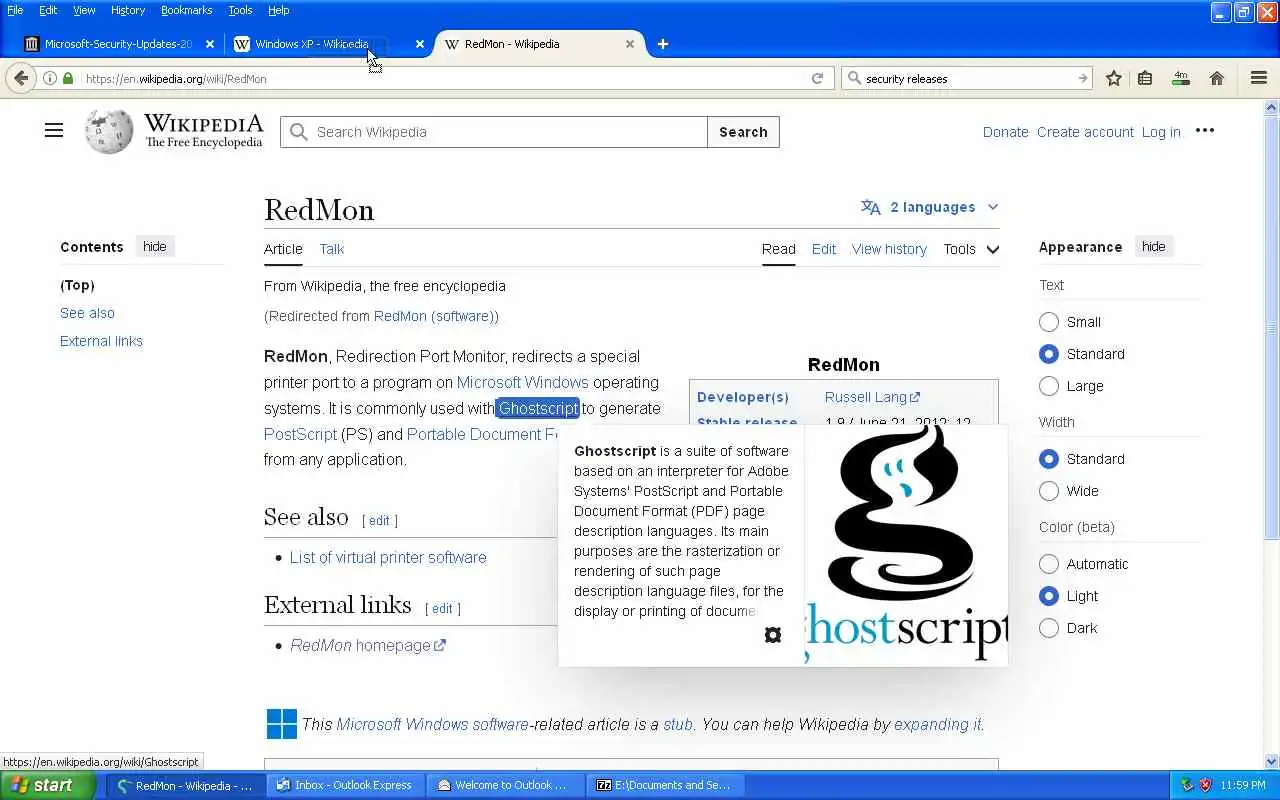Open the browser hamburger menu
1280x800 pixels.
pyautogui.click(x=1259, y=78)
